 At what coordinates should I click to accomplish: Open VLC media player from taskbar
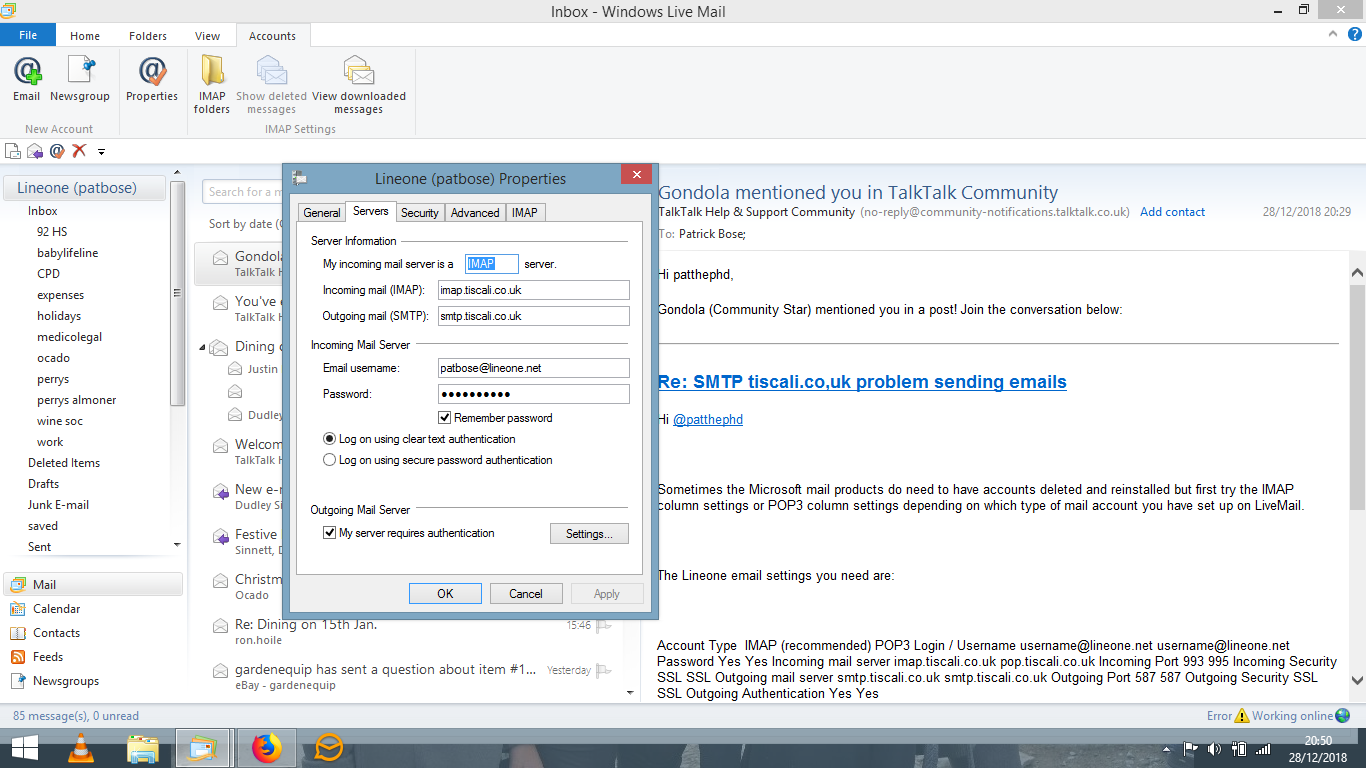[81, 748]
